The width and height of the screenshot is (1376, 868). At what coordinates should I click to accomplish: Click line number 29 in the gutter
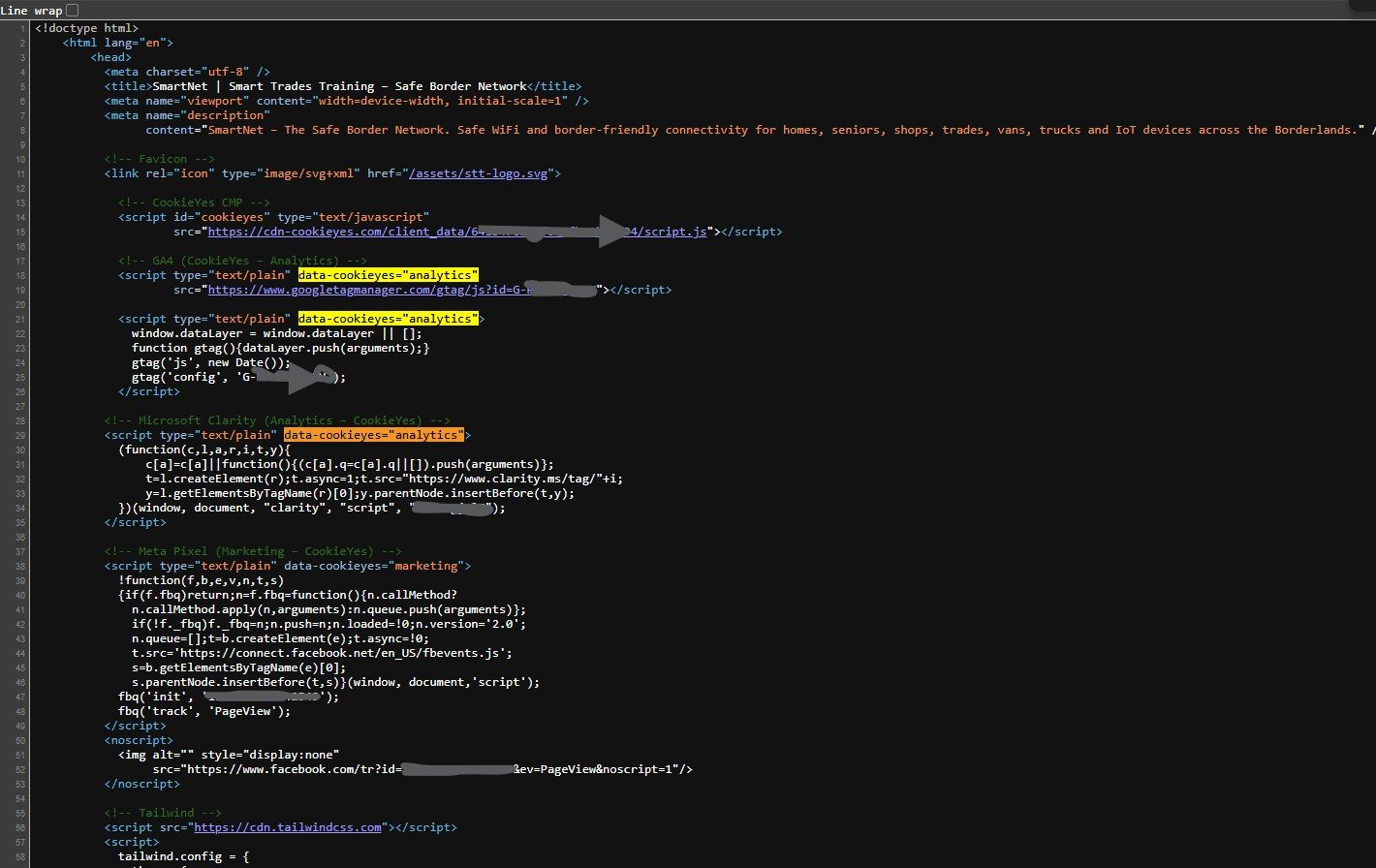click(20, 435)
